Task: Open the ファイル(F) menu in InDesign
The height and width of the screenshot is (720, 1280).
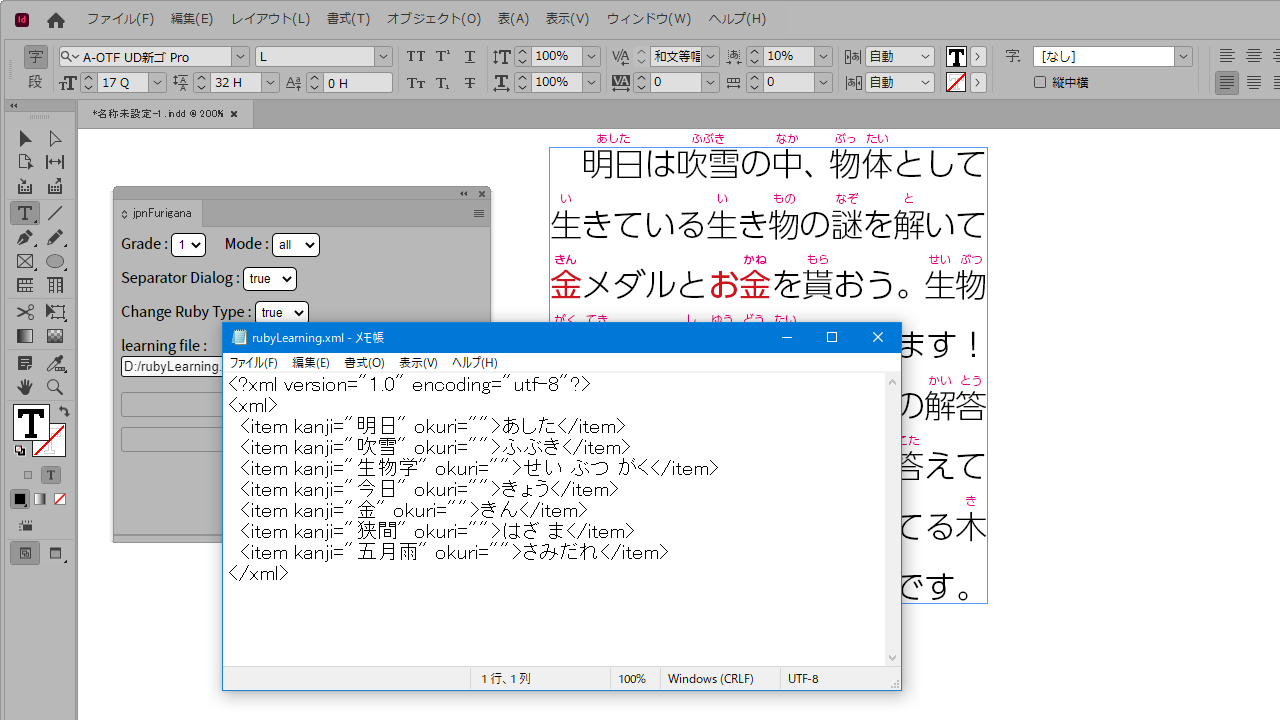Action: coord(120,19)
